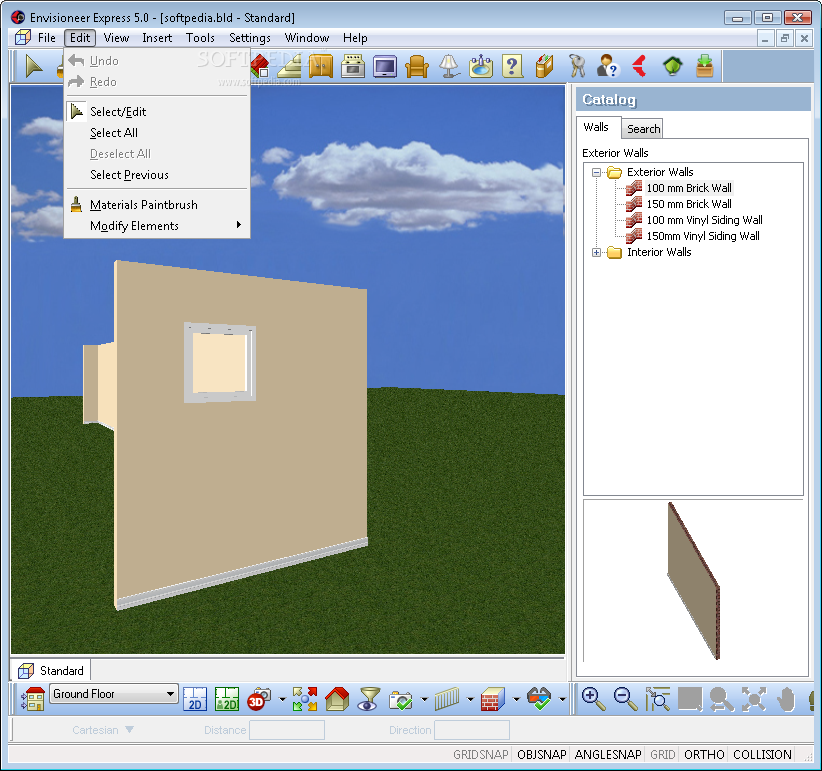
Task: Open building locations house icon
Action: 33,699
